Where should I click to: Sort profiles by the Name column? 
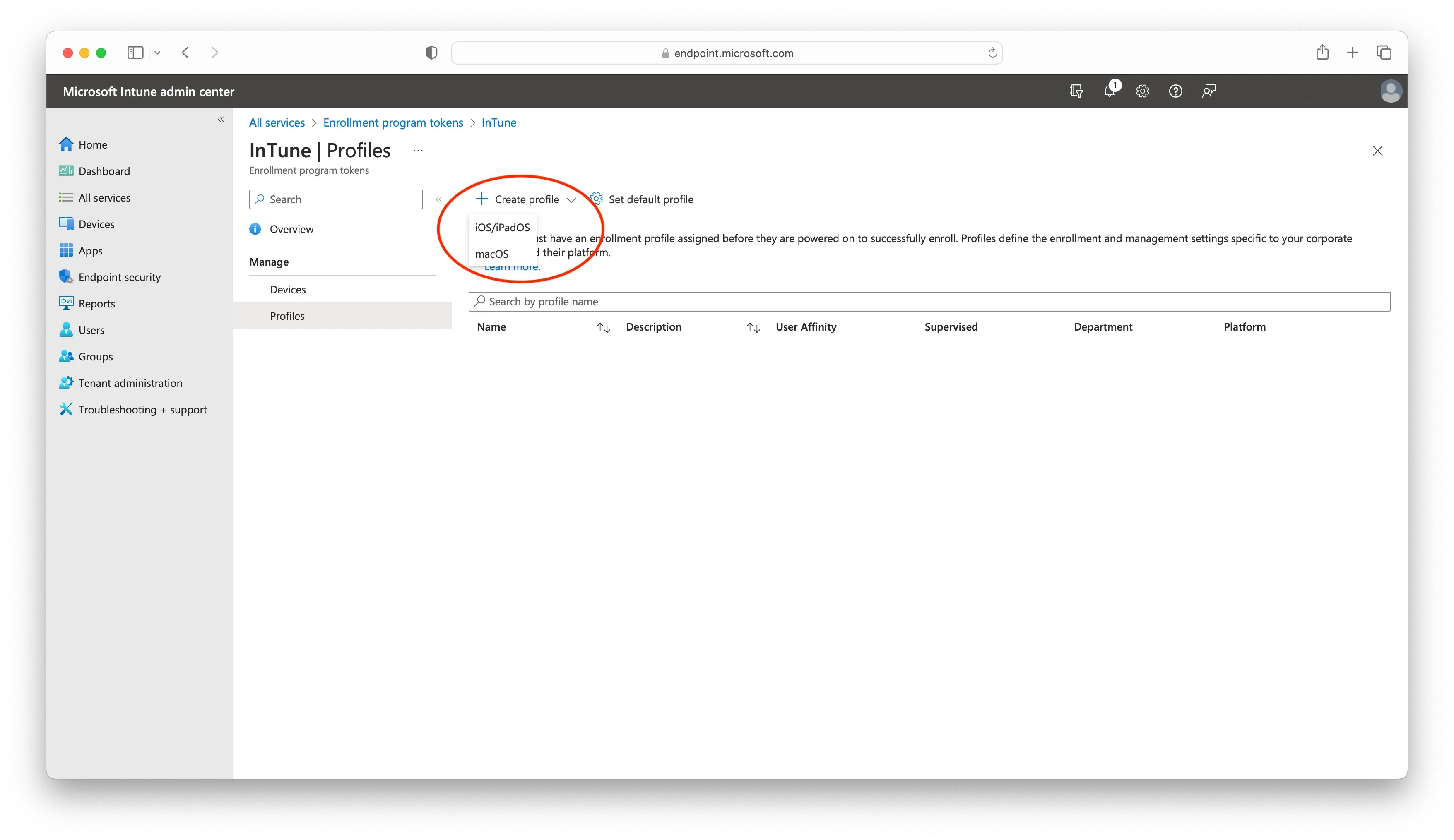[x=604, y=327]
